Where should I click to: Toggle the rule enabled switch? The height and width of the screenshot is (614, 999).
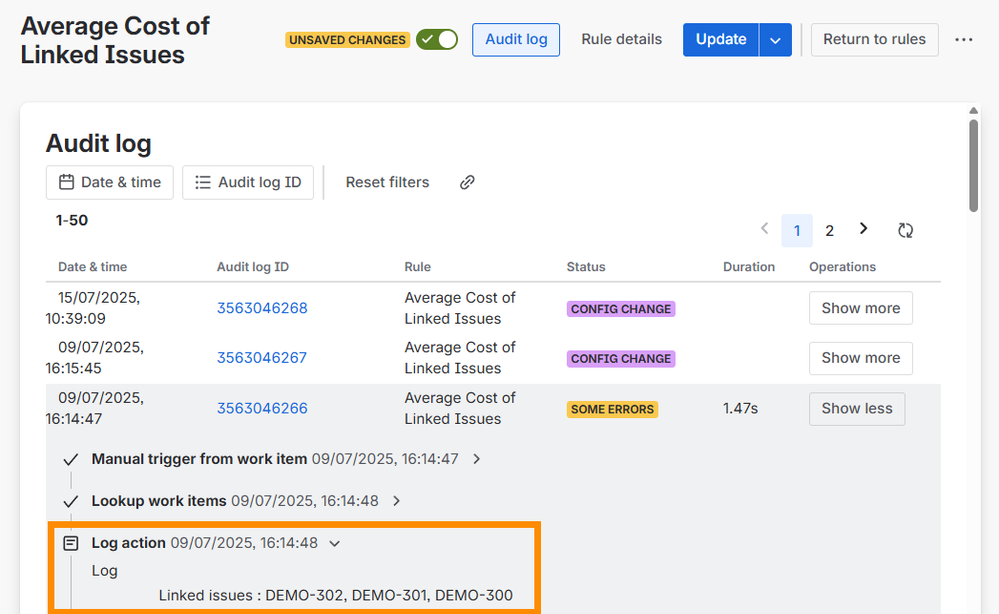[x=437, y=39]
